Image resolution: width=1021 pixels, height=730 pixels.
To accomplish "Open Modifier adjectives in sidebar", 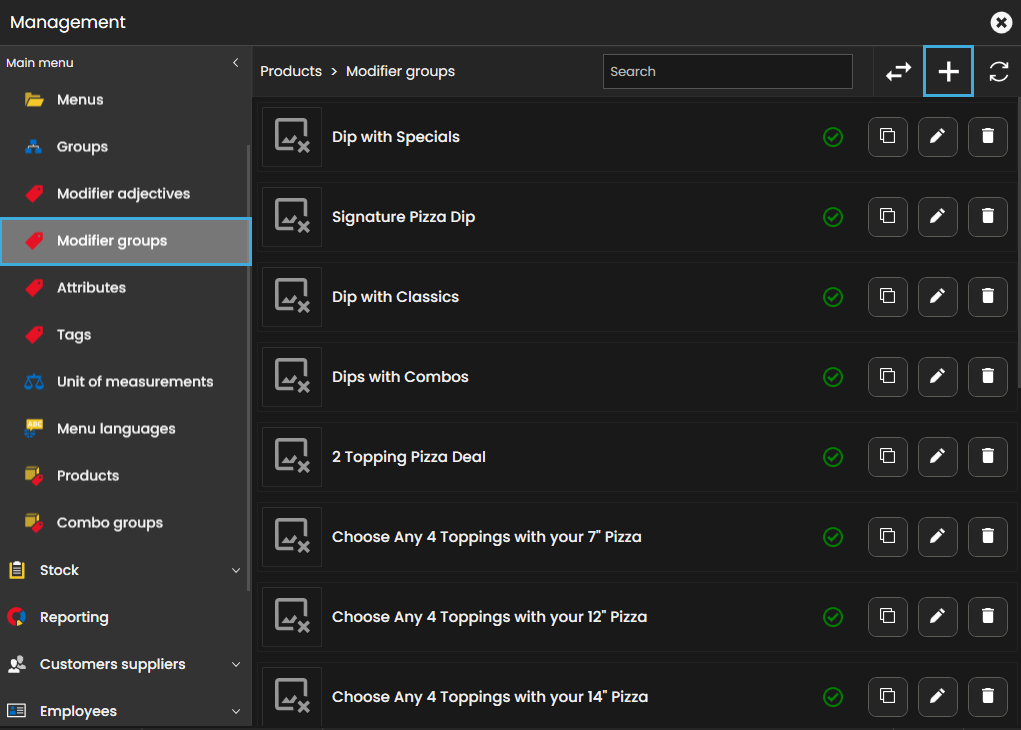I will pyautogui.click(x=122, y=194).
